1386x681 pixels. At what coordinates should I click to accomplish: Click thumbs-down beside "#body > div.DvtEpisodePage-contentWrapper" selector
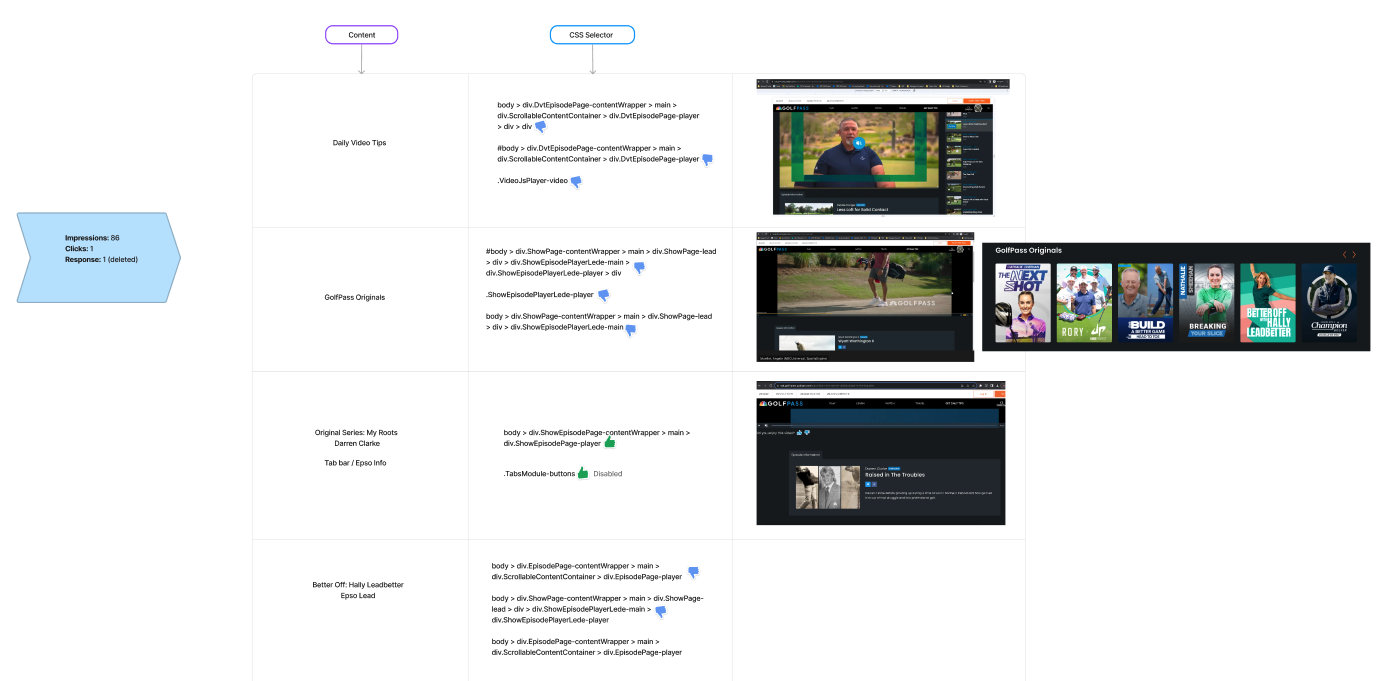[x=707, y=159]
